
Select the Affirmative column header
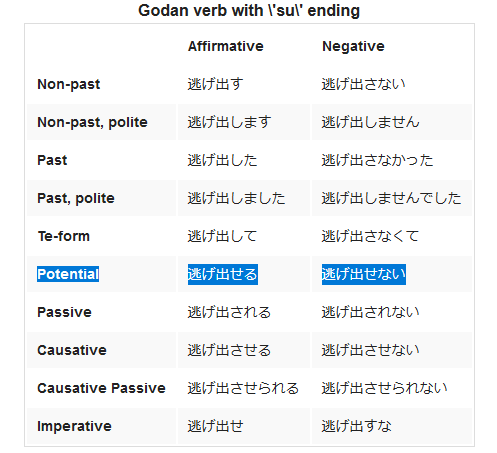tap(226, 46)
